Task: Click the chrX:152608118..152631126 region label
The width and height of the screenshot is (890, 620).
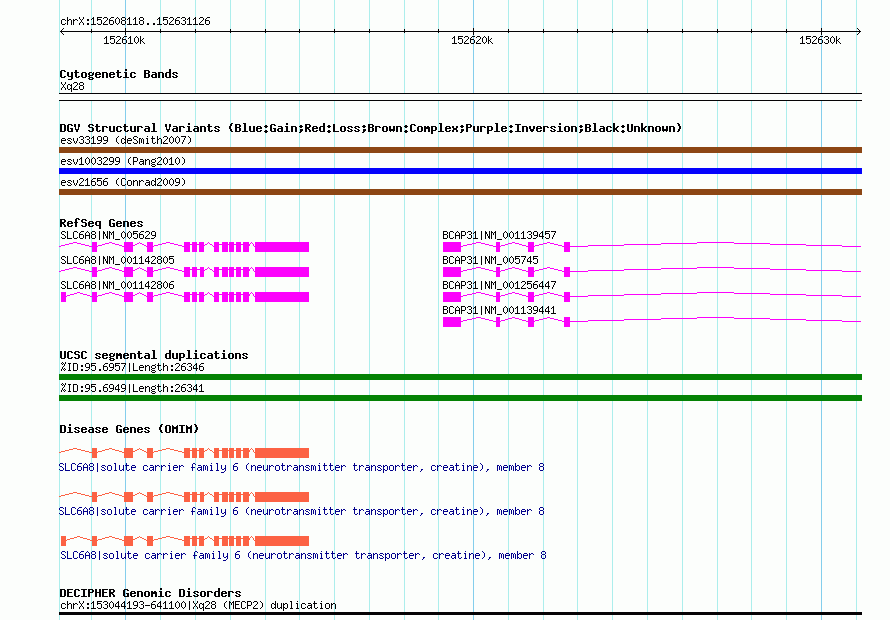Action: pos(135,22)
